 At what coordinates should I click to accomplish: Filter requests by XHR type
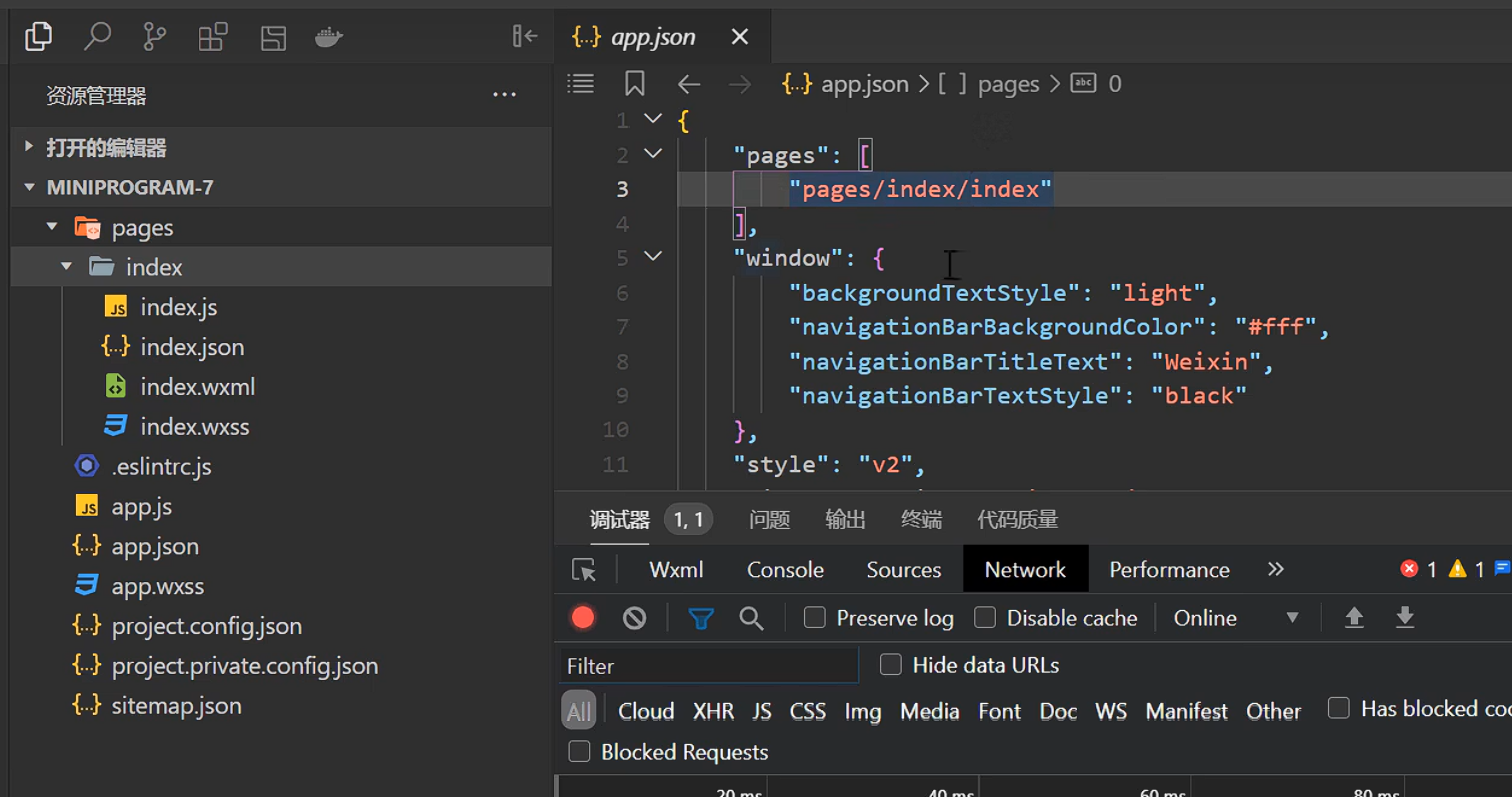click(x=713, y=711)
